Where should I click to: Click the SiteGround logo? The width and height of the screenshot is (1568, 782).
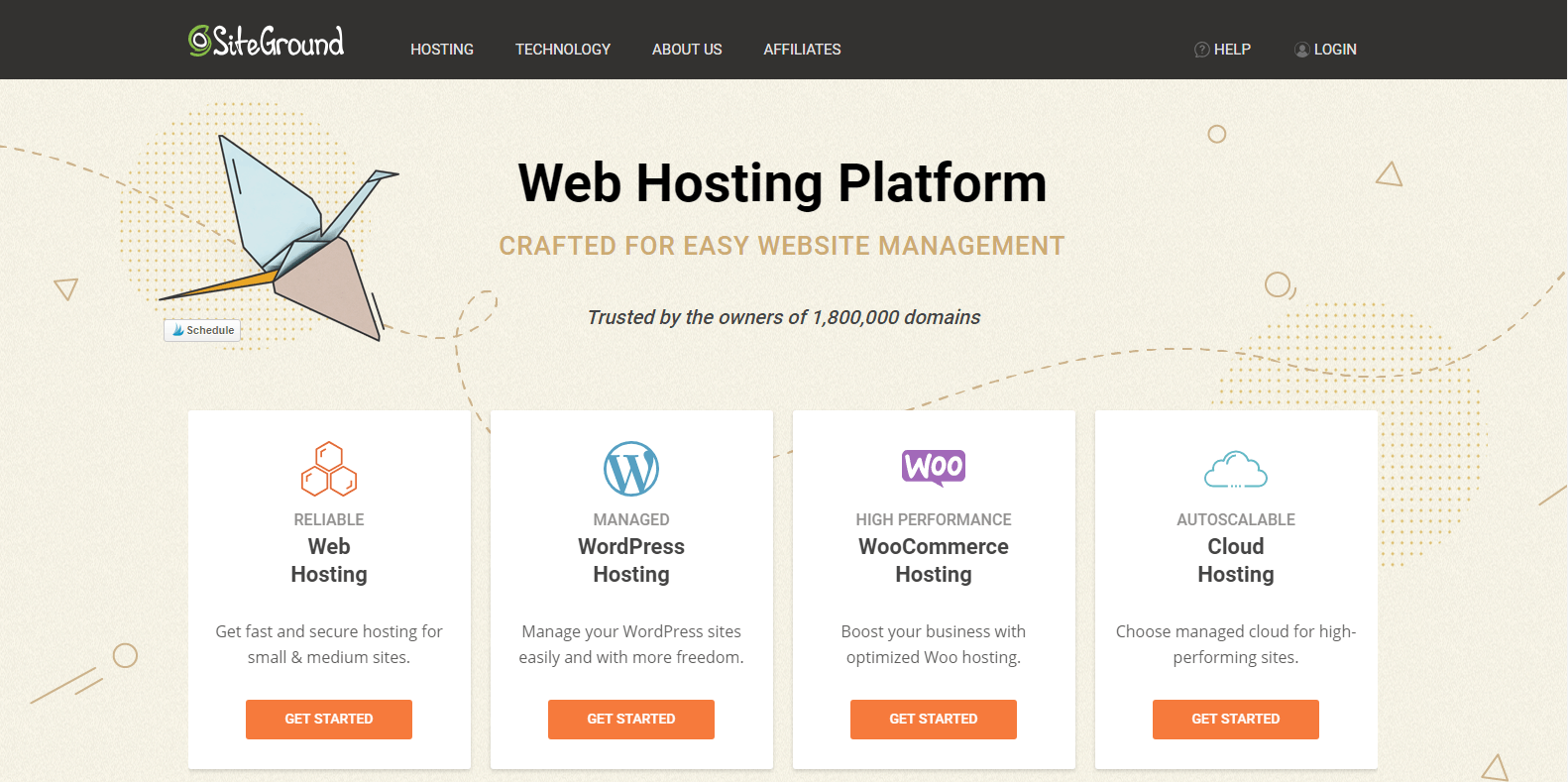pos(267,41)
